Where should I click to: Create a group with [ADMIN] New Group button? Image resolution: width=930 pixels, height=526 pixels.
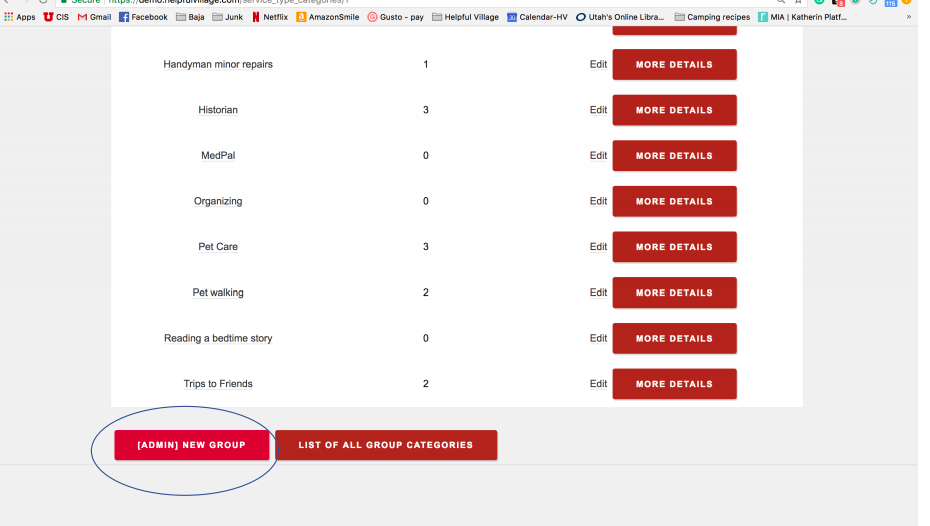pos(192,445)
